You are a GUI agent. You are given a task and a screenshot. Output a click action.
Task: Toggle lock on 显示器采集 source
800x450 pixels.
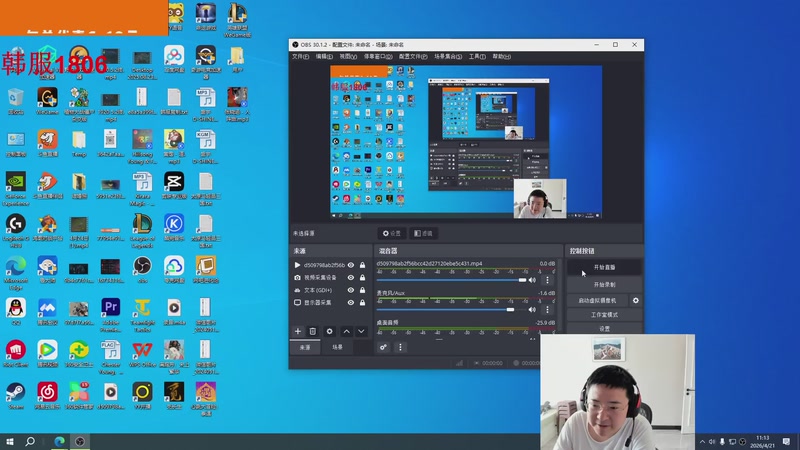[362, 303]
